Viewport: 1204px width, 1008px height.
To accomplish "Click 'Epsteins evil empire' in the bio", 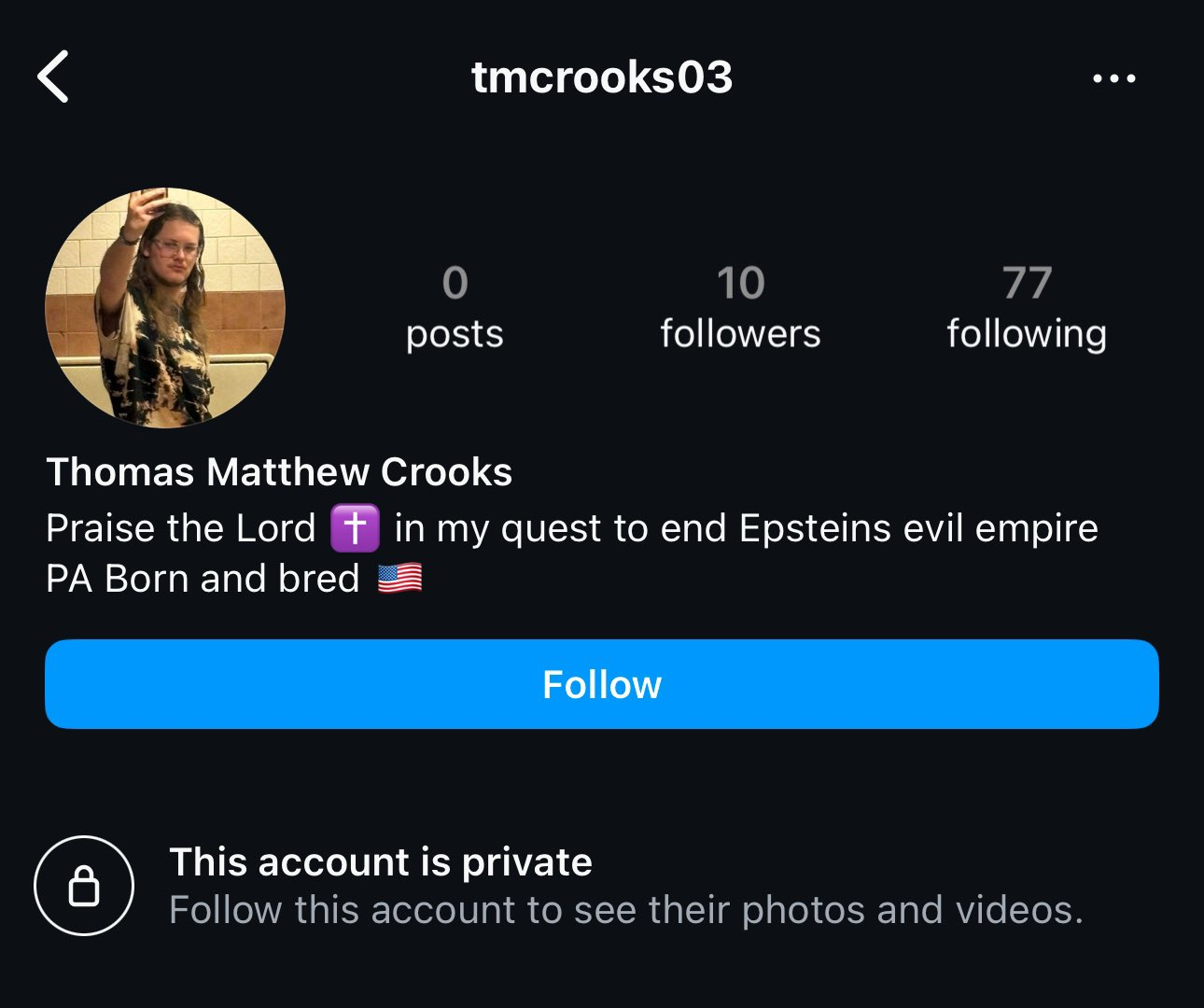I will (917, 528).
